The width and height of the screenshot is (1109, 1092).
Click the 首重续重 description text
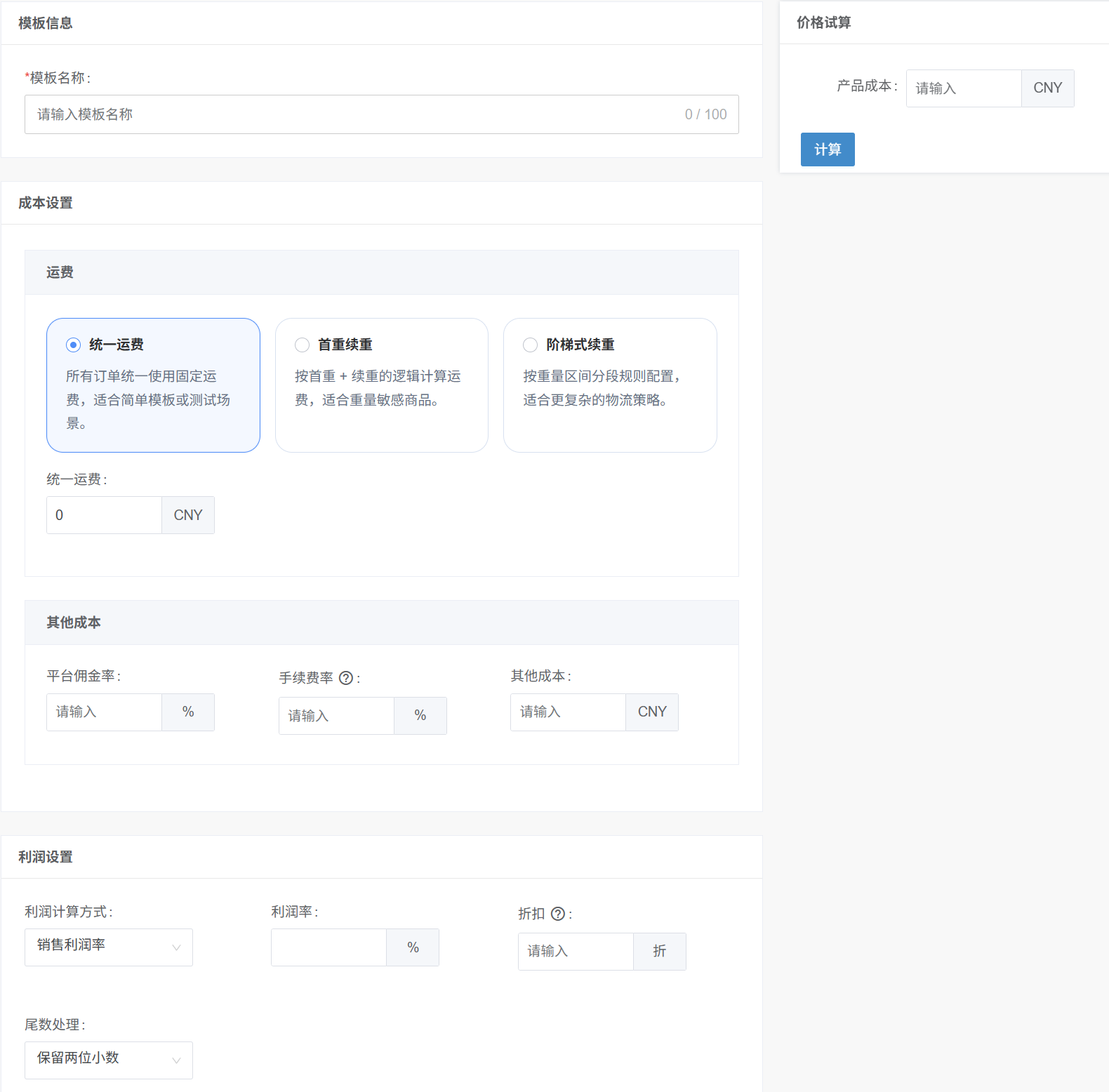(x=378, y=388)
